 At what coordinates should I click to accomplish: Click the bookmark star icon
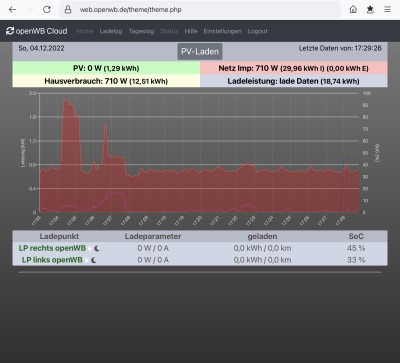tap(370, 9)
